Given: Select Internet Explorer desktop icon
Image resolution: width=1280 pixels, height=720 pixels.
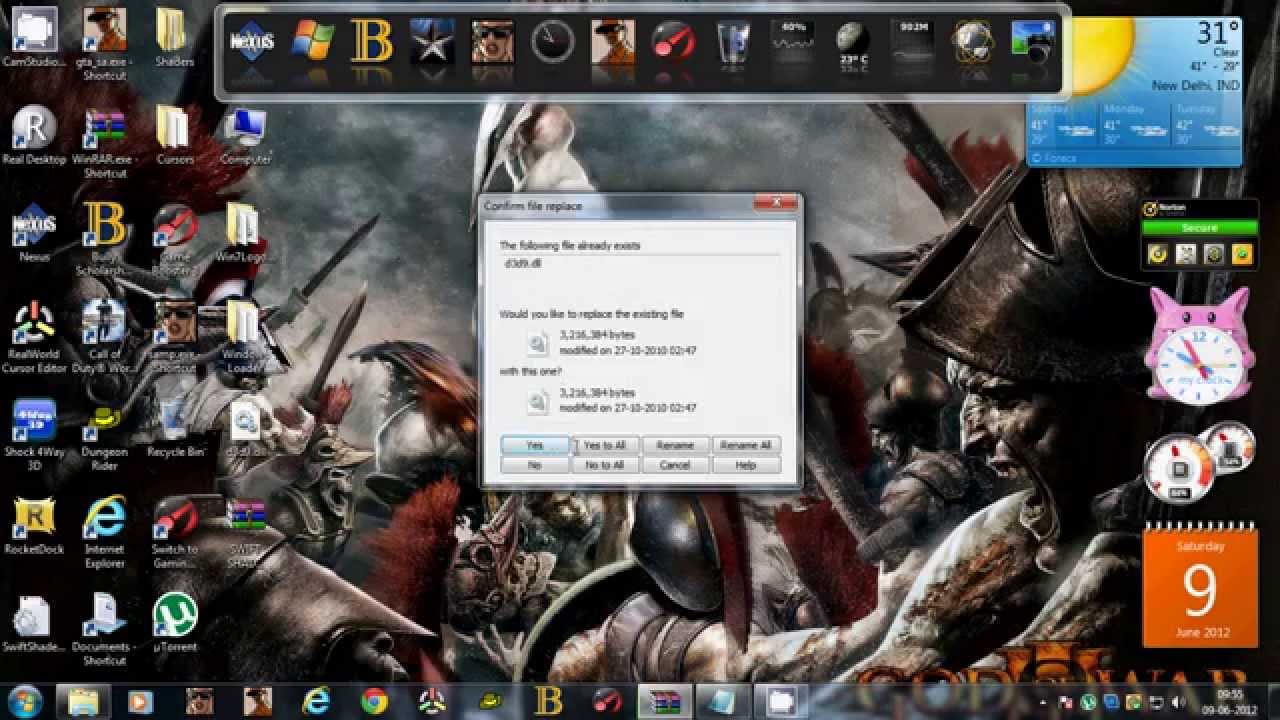Looking at the screenshot, I should coord(104,533).
